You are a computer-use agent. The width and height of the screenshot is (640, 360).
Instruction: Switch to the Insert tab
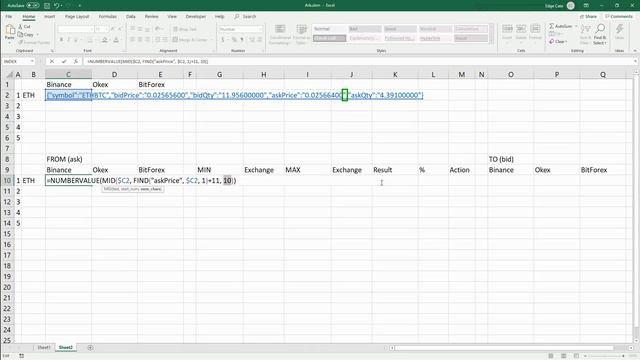pyautogui.click(x=49, y=16)
